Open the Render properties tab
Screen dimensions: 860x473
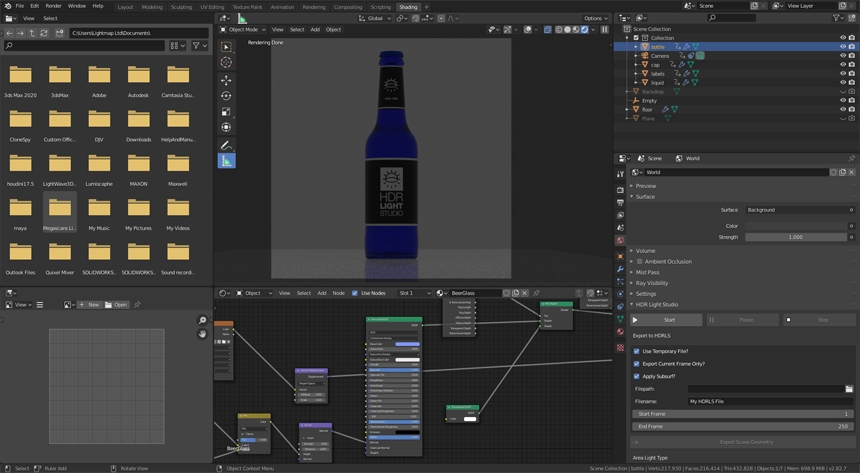pos(620,190)
